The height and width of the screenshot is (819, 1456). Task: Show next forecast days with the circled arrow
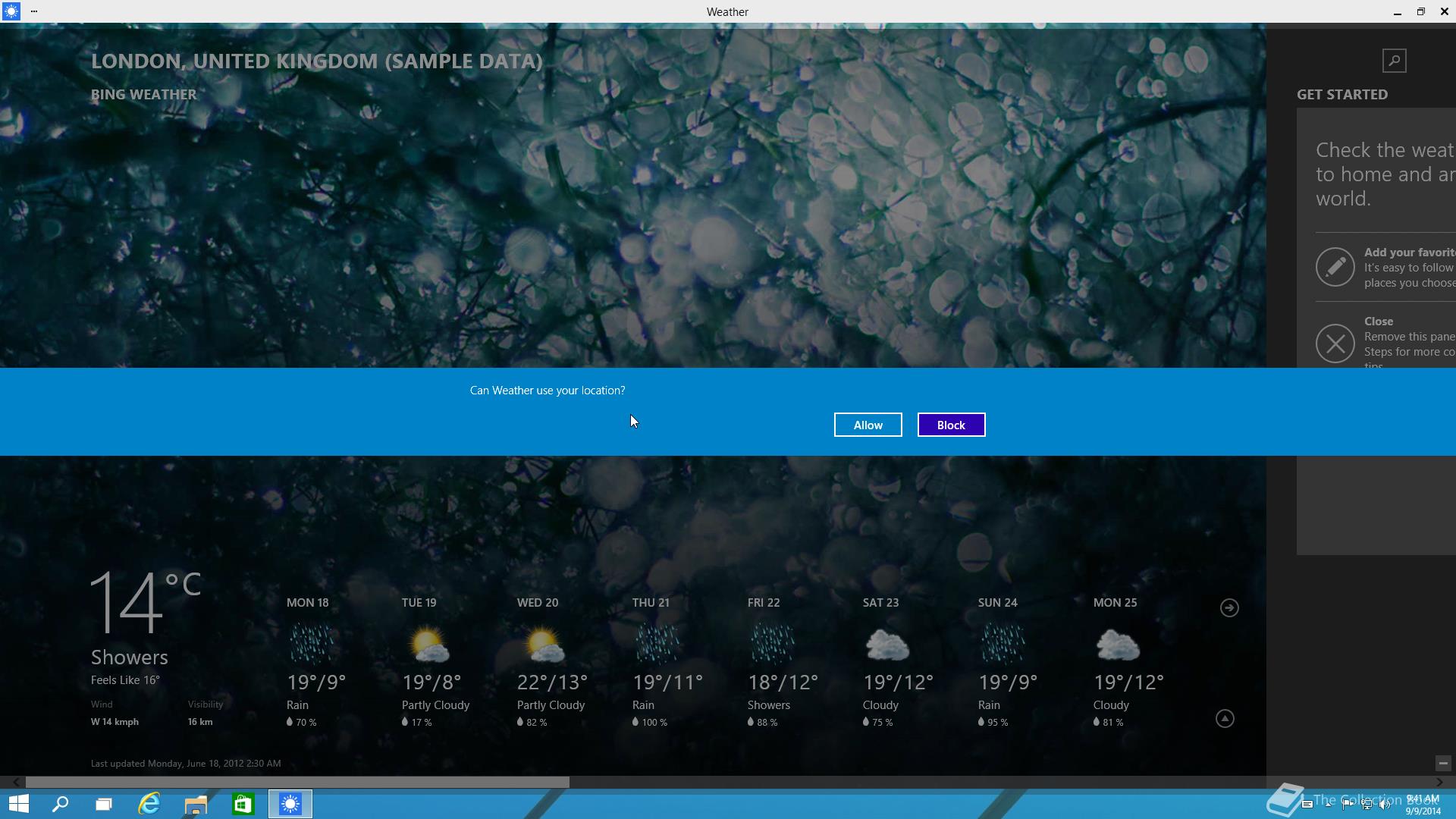coord(1229,607)
